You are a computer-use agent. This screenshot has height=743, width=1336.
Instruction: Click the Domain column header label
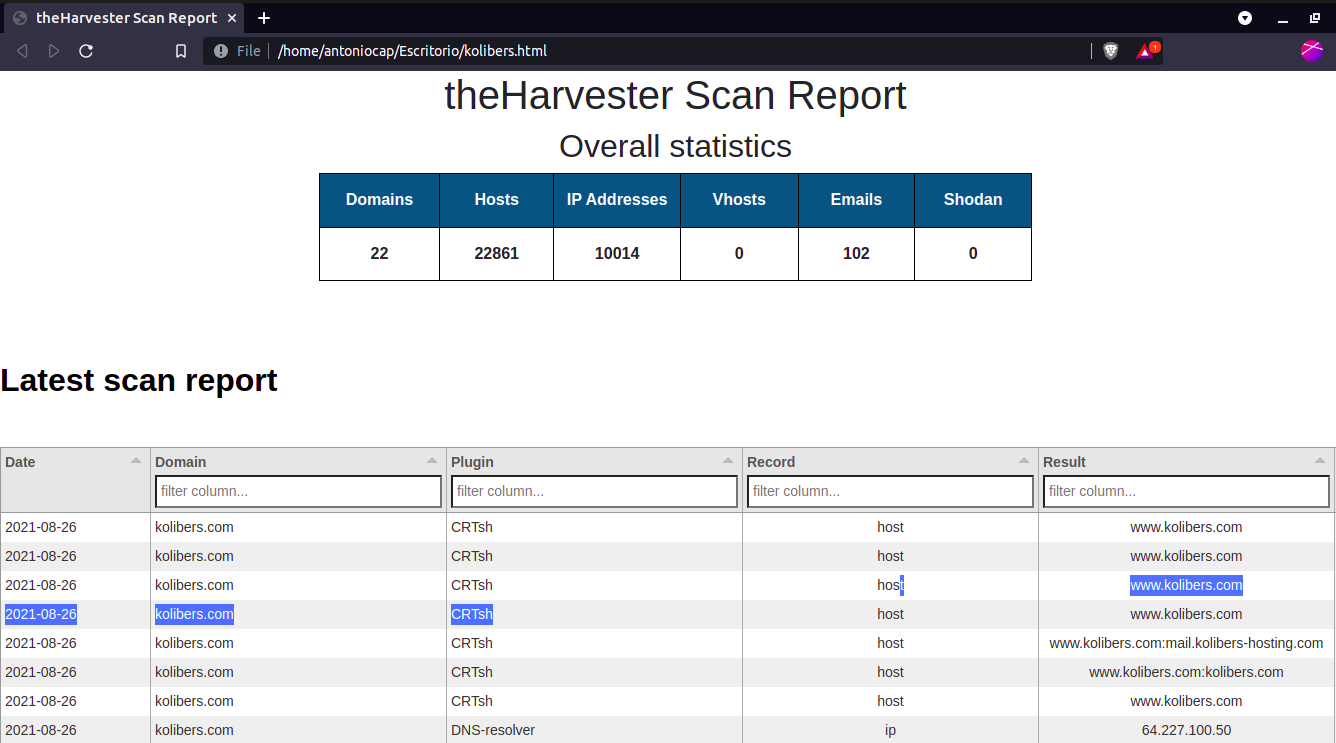[x=181, y=462]
